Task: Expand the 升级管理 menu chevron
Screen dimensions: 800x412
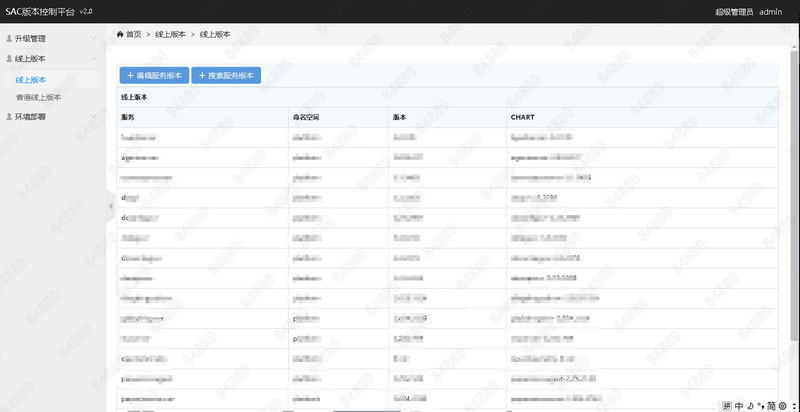Action: [93, 38]
